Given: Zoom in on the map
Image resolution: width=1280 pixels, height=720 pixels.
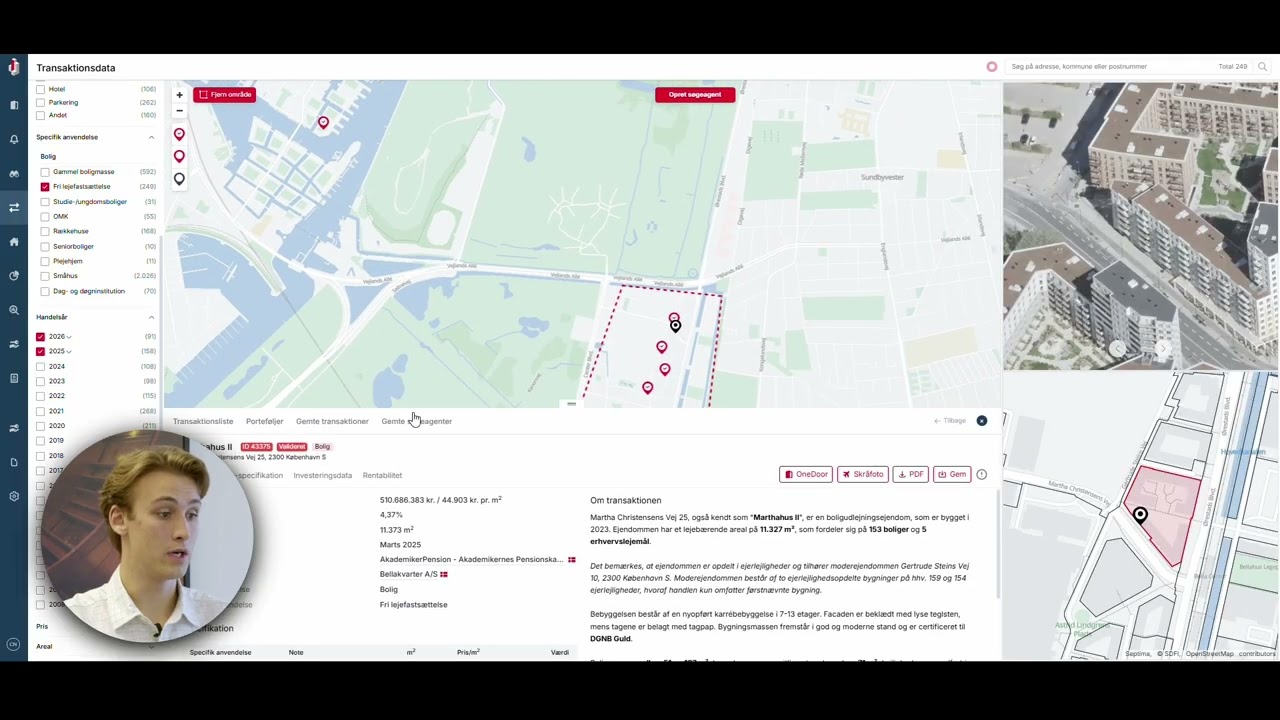Looking at the screenshot, I should pos(179,95).
